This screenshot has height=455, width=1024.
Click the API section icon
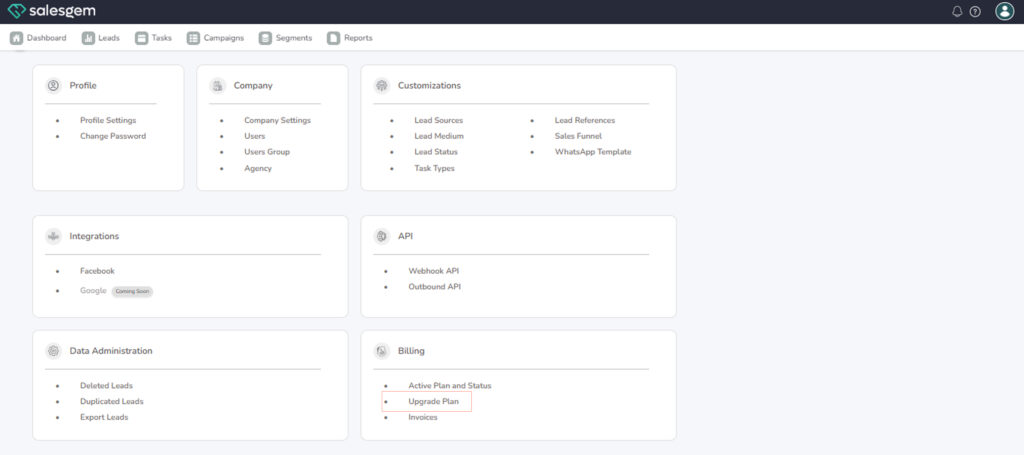click(381, 236)
